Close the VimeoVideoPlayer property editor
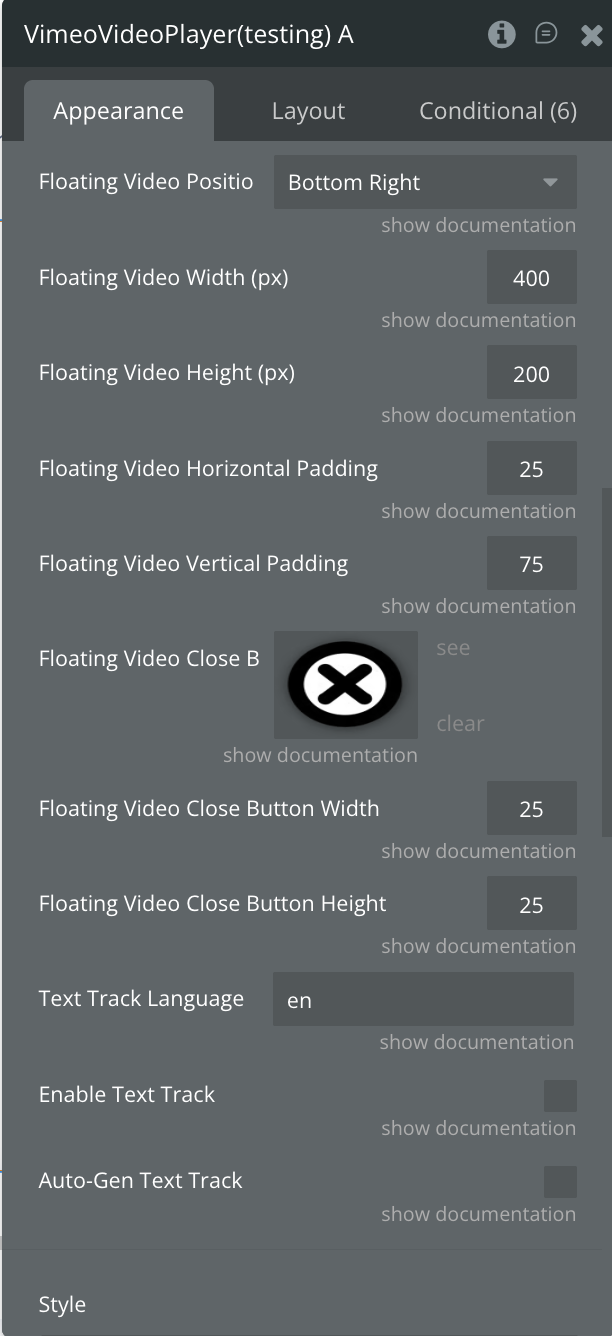The image size is (612, 1336). click(x=591, y=36)
